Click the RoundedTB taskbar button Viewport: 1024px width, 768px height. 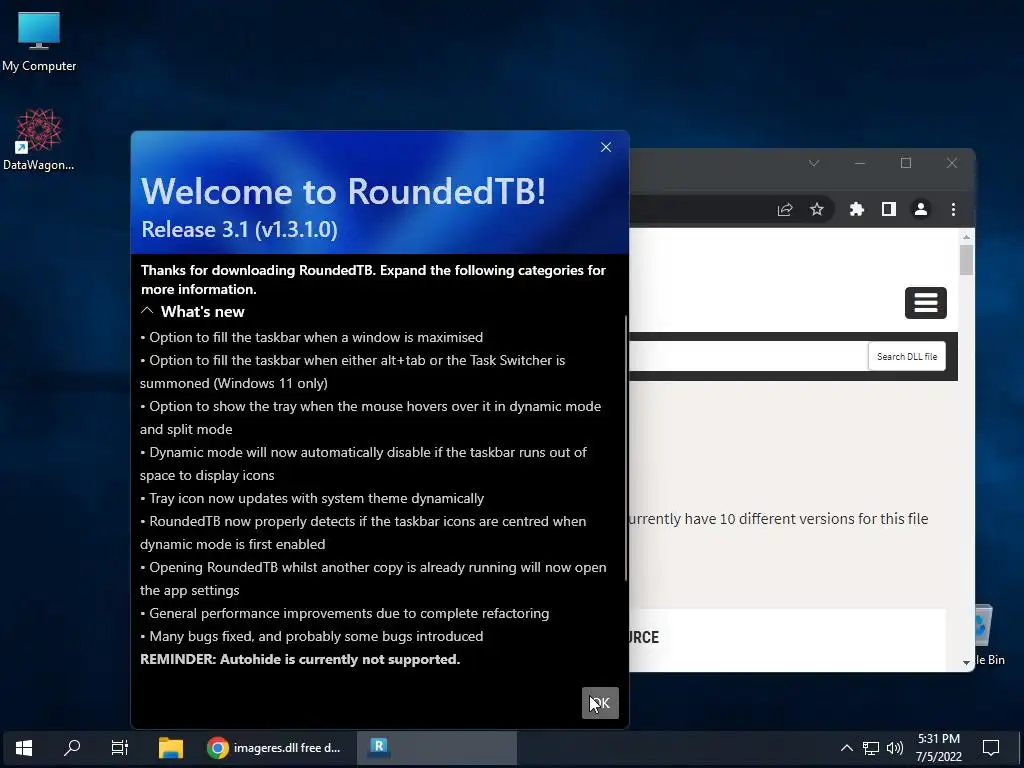437,748
